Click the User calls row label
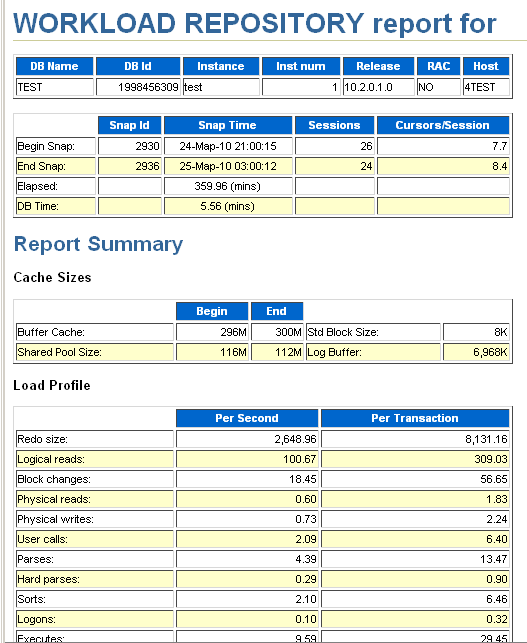 95,539
